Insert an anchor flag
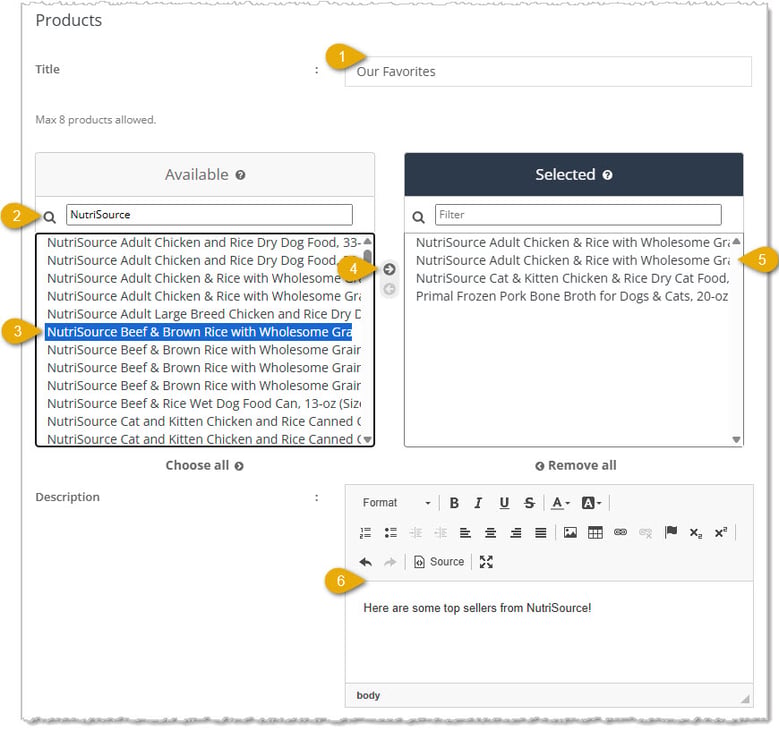 [671, 532]
